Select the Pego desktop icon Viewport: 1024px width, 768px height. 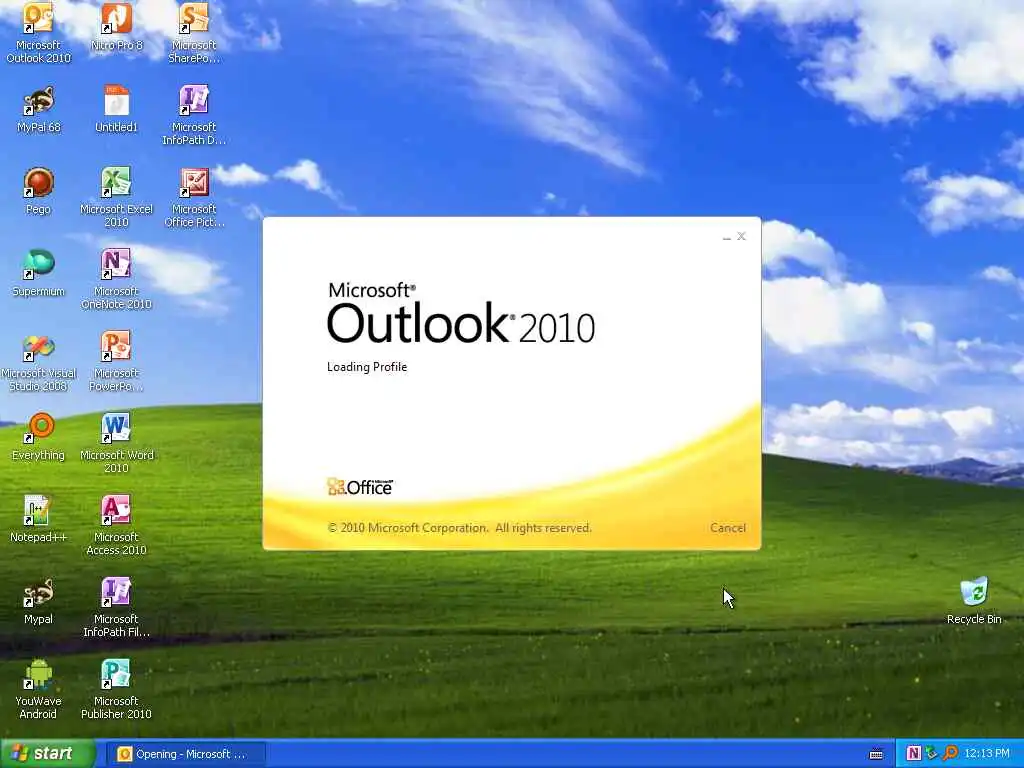click(38, 191)
